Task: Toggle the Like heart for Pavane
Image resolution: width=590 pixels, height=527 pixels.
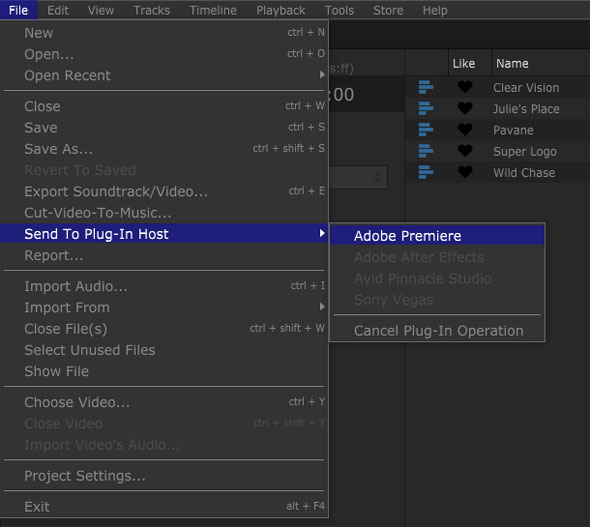Action: coord(465,130)
